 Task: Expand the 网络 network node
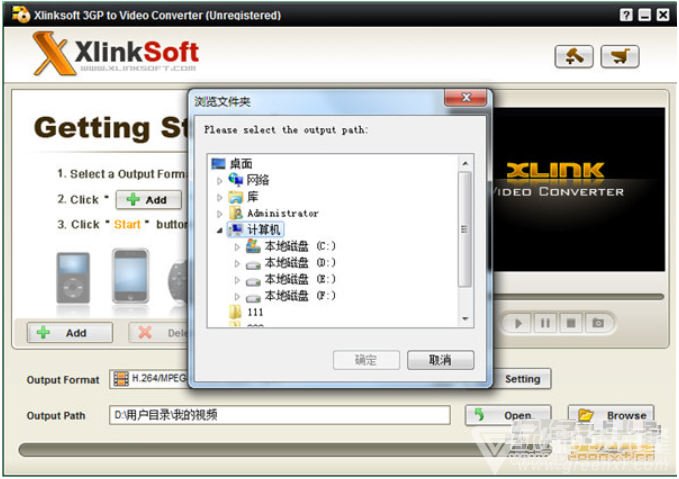(x=220, y=181)
